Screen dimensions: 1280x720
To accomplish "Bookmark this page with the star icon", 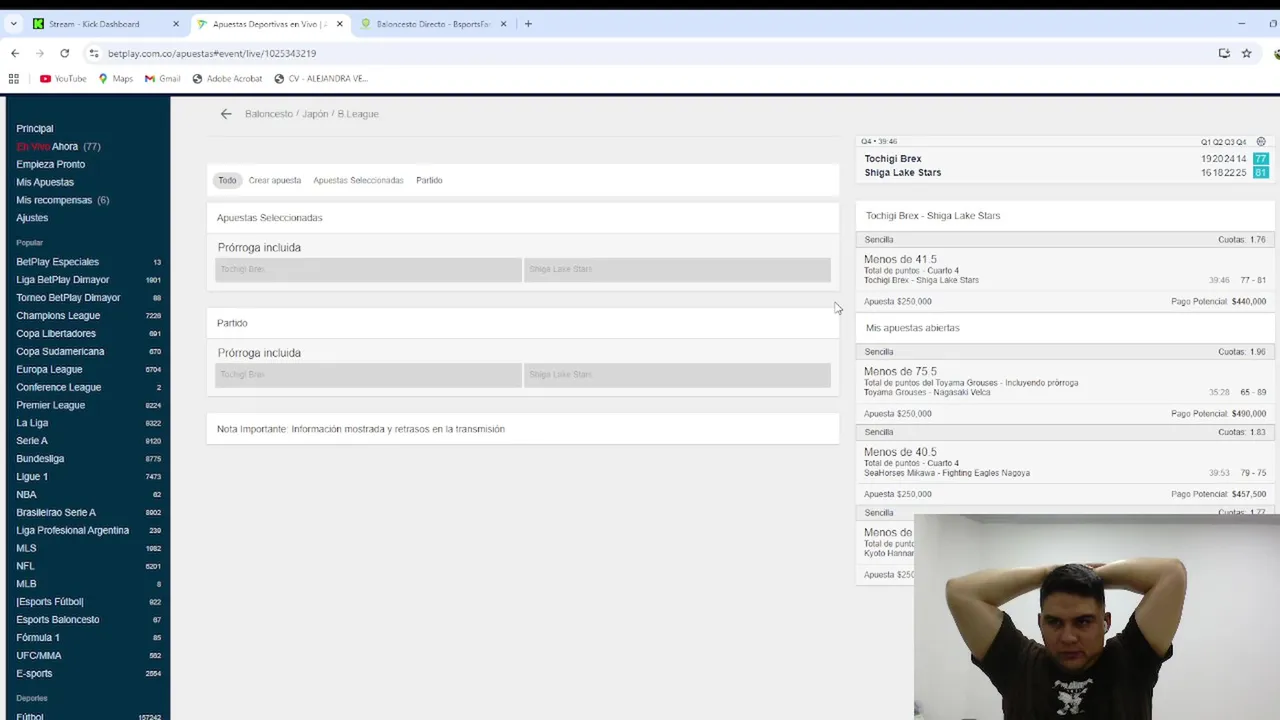I will pyautogui.click(x=1246, y=53).
